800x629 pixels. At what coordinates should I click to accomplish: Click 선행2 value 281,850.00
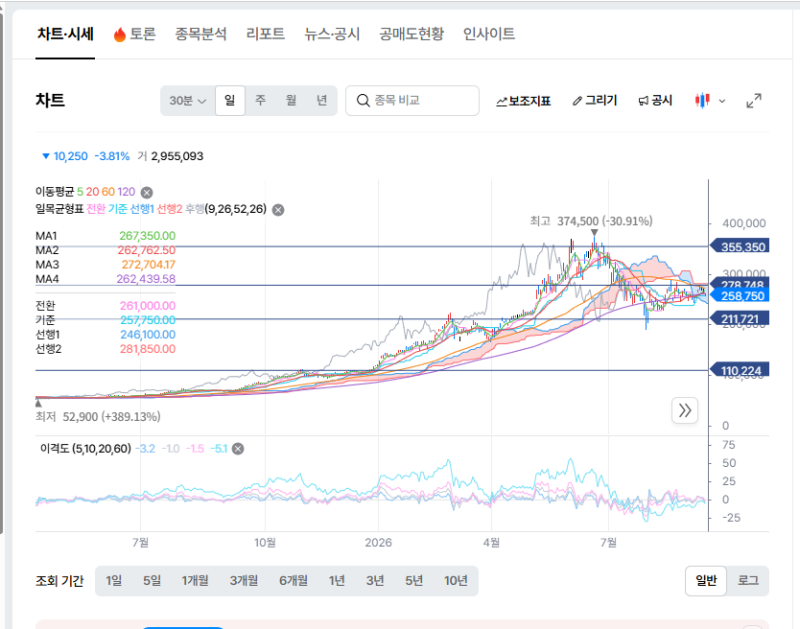pyautogui.click(x=148, y=349)
